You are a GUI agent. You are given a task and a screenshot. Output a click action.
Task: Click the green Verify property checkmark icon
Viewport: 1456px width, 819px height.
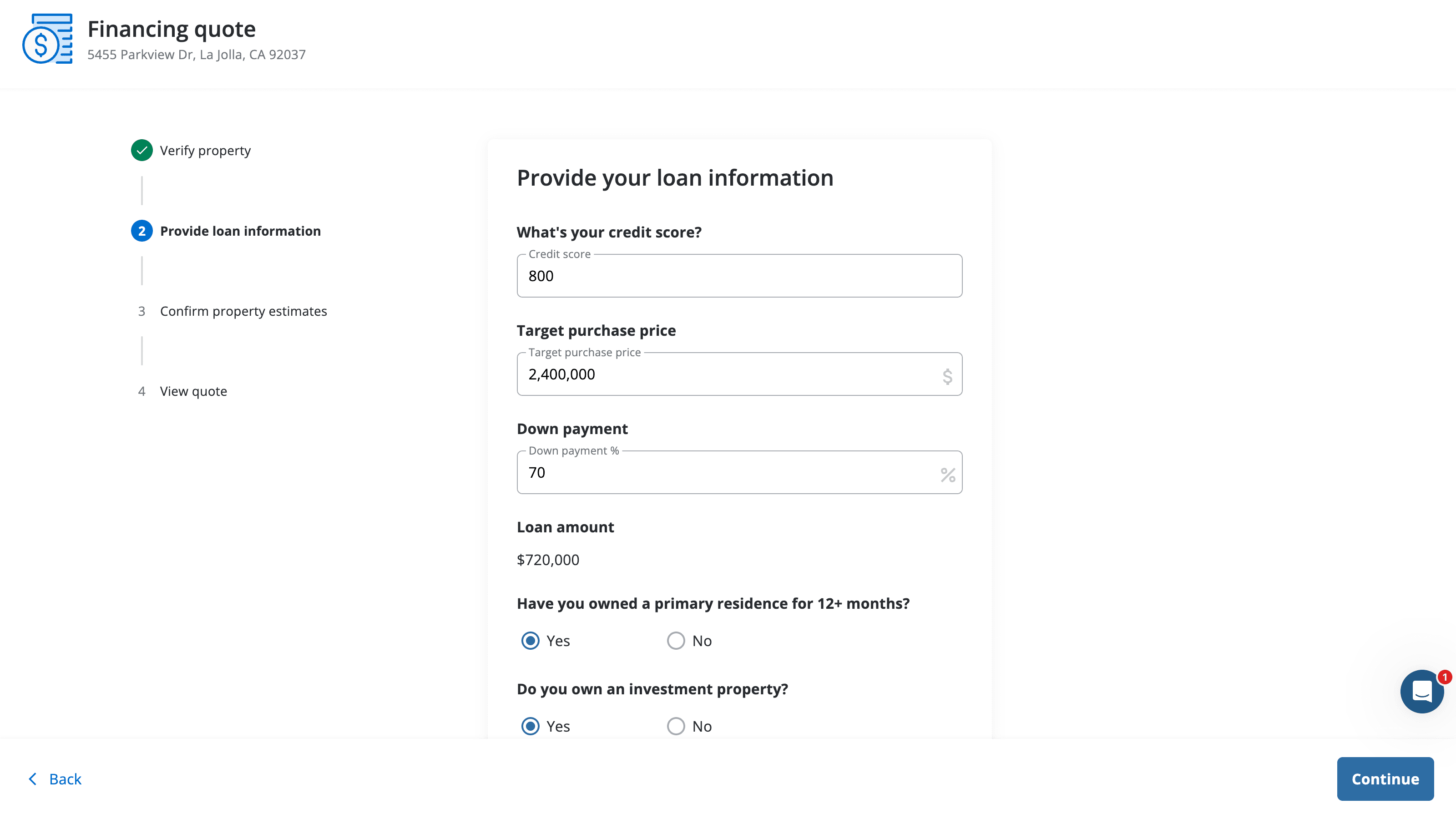pyautogui.click(x=142, y=150)
